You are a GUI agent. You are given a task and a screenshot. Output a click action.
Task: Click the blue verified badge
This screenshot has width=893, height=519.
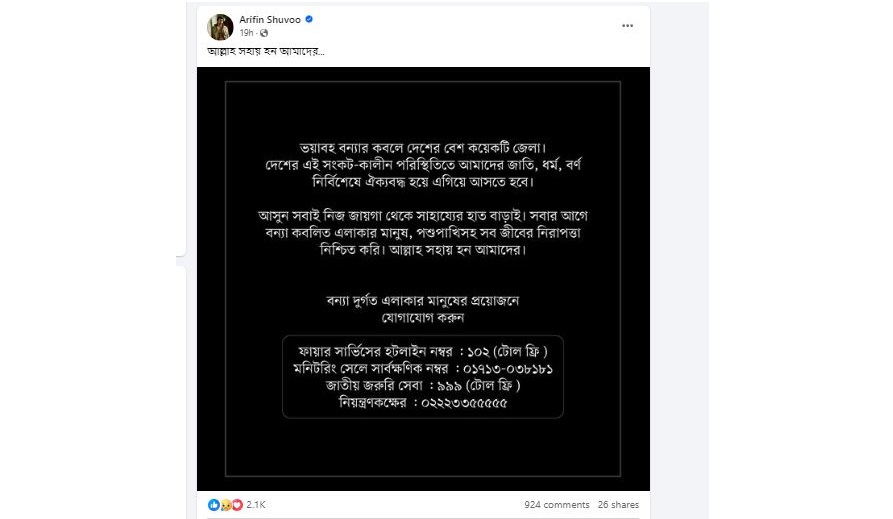[309, 19]
